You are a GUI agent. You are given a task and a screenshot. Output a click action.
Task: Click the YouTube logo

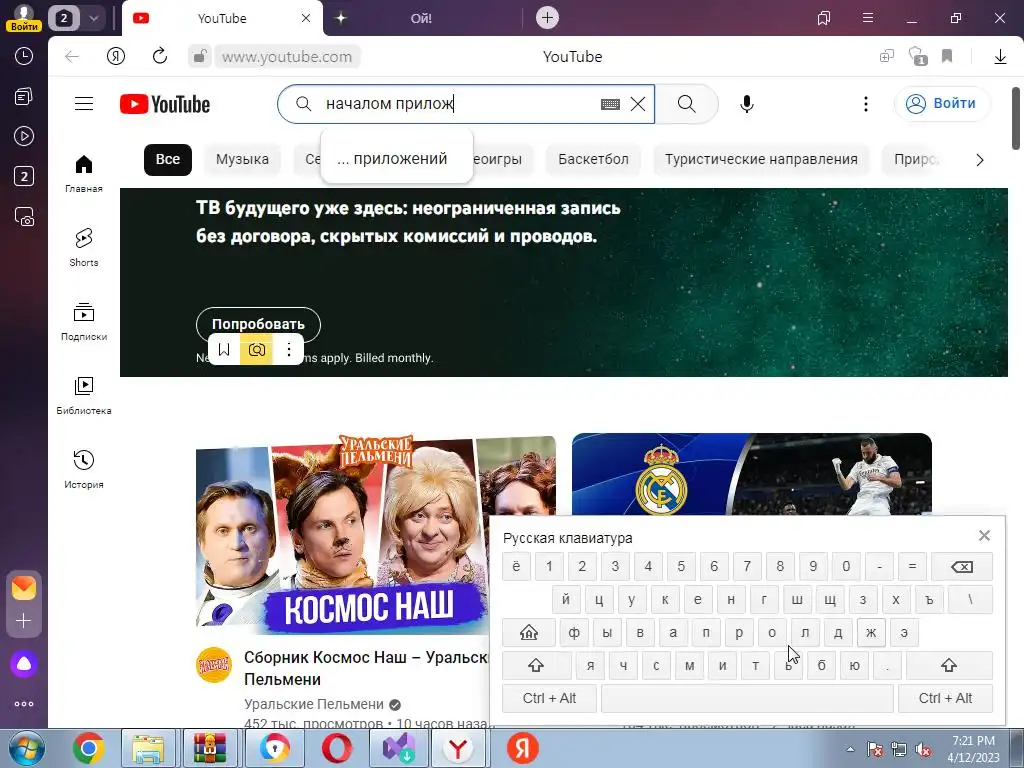[165, 104]
